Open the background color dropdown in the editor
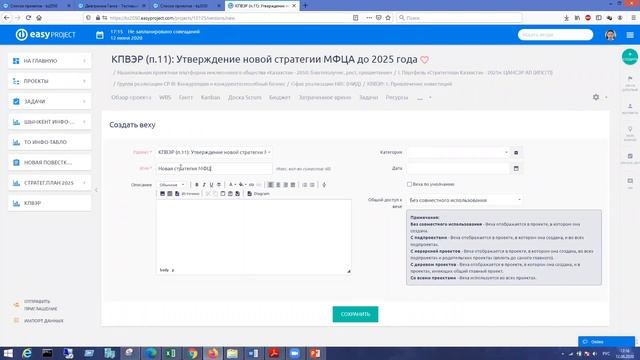The width and height of the screenshot is (640, 360). (x=242, y=185)
